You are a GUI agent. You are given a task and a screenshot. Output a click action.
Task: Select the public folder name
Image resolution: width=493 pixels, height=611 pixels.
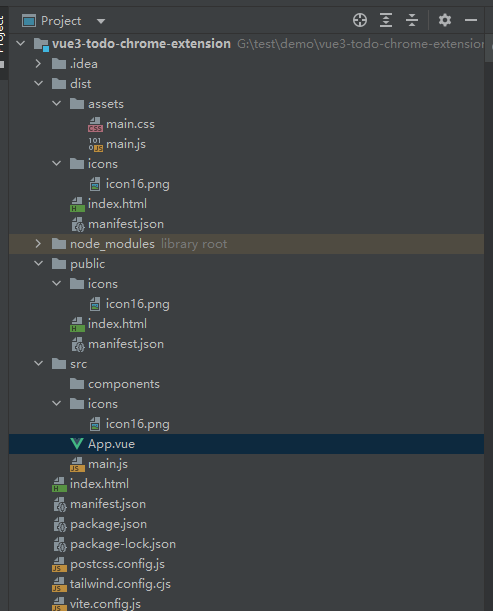pyautogui.click(x=88, y=264)
